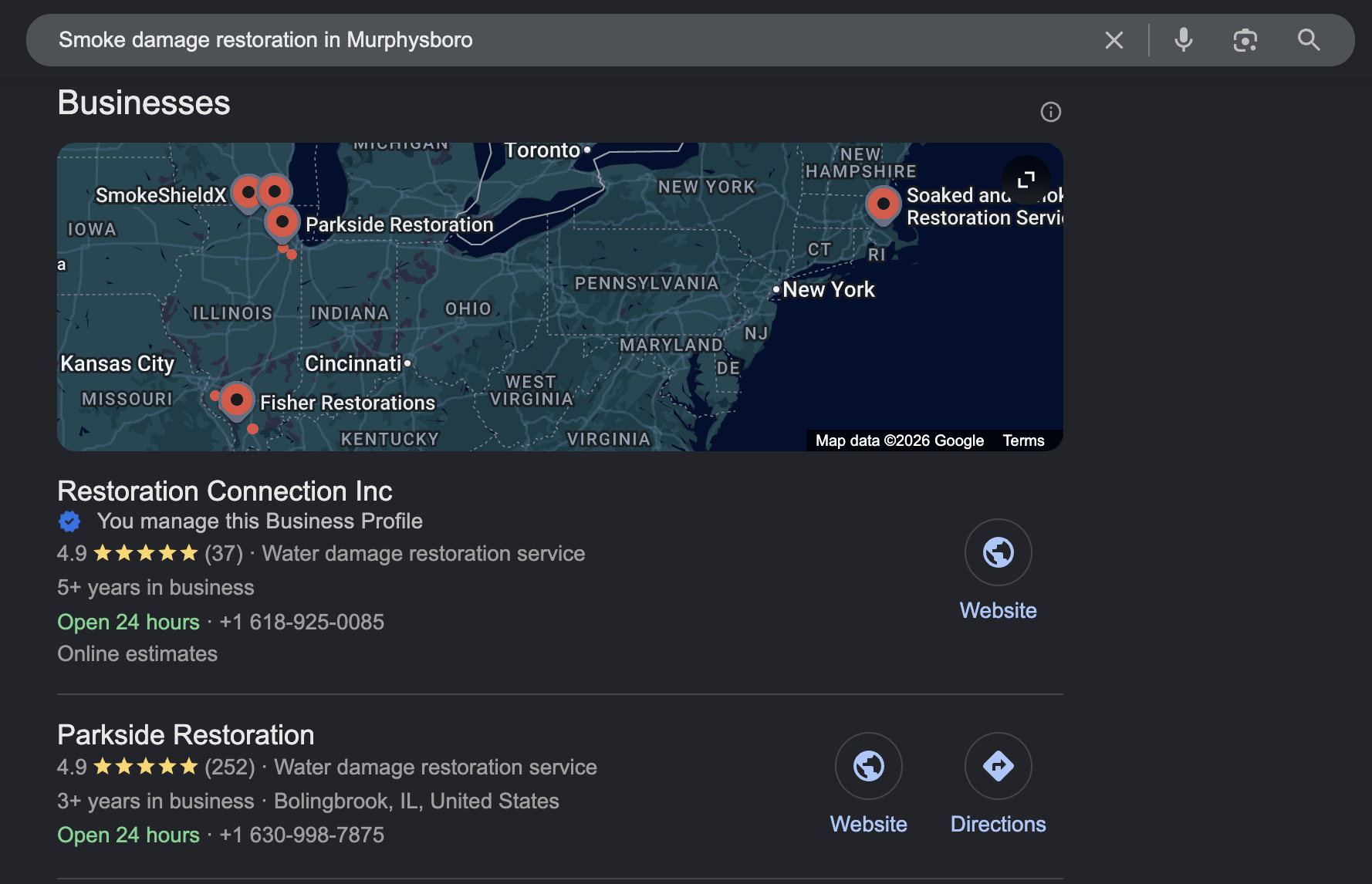Image resolution: width=1372 pixels, height=884 pixels.
Task: Start voice search with the microphone icon
Action: click(1183, 40)
